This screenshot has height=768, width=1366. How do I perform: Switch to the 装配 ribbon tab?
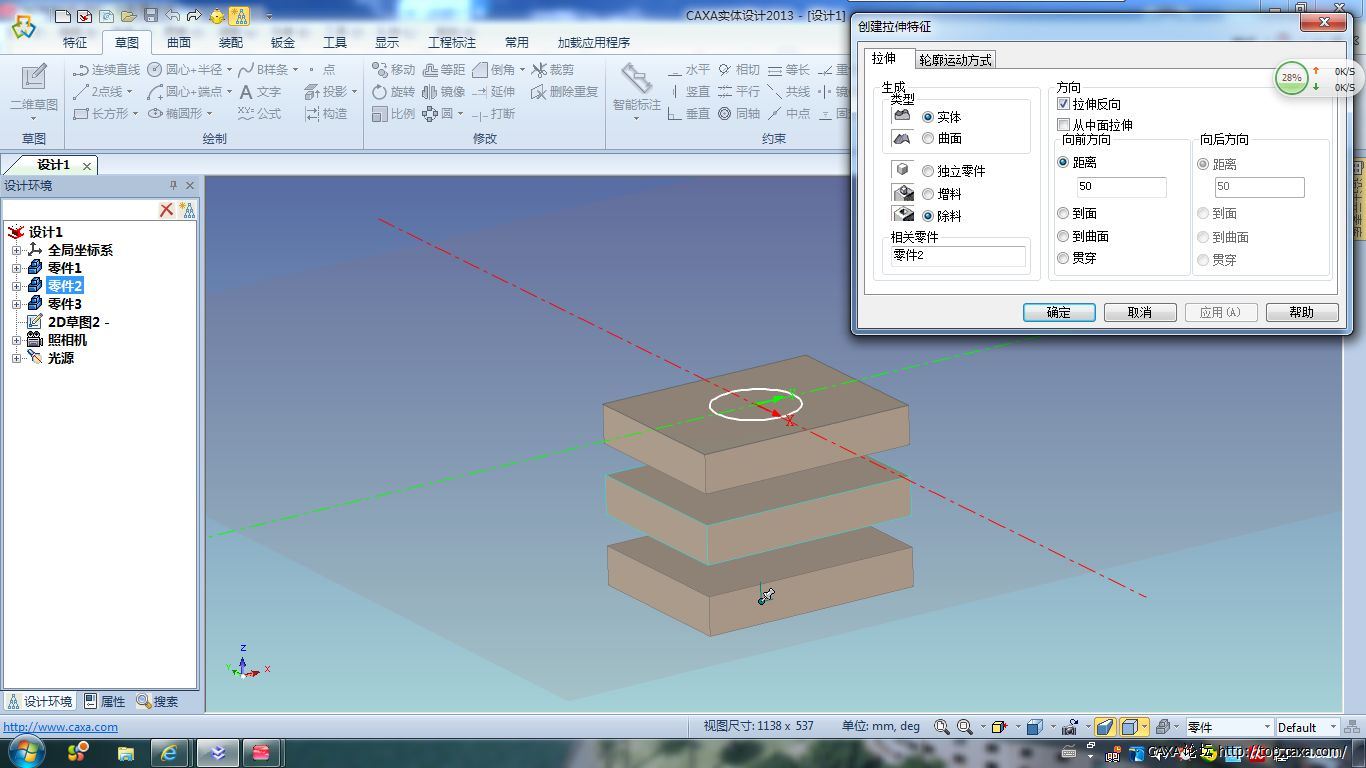231,42
